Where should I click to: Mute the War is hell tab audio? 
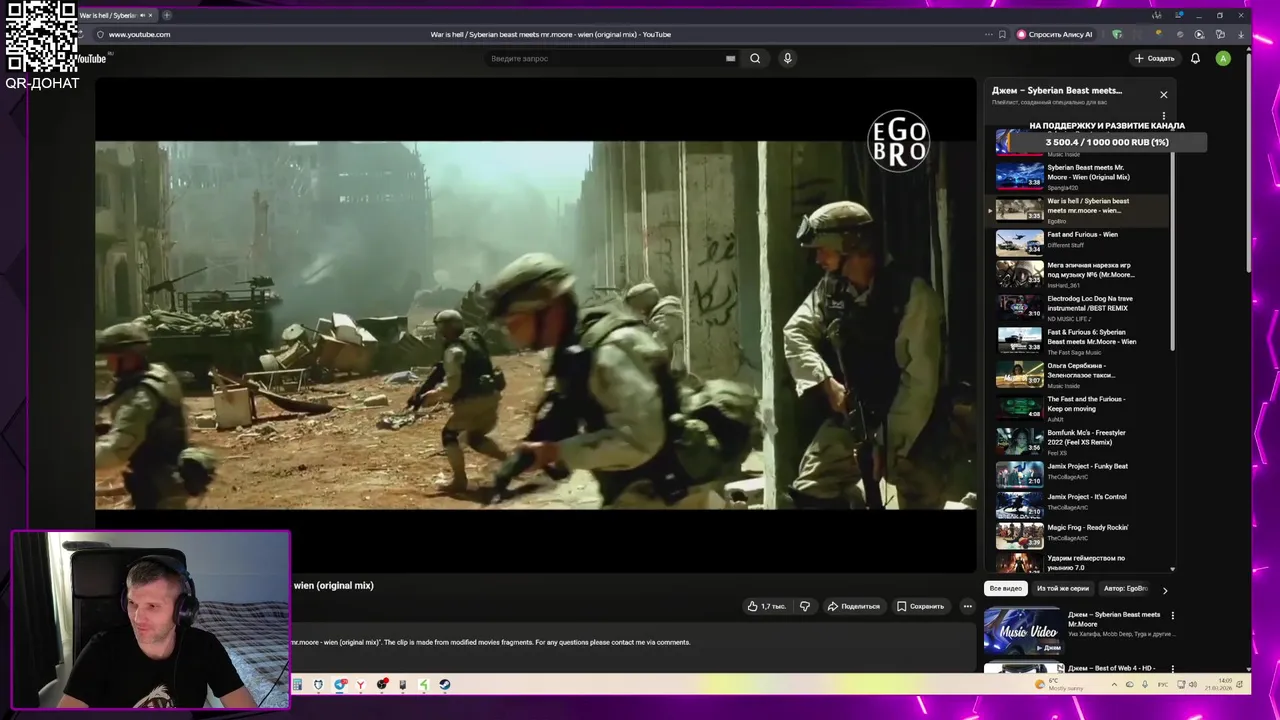142,15
